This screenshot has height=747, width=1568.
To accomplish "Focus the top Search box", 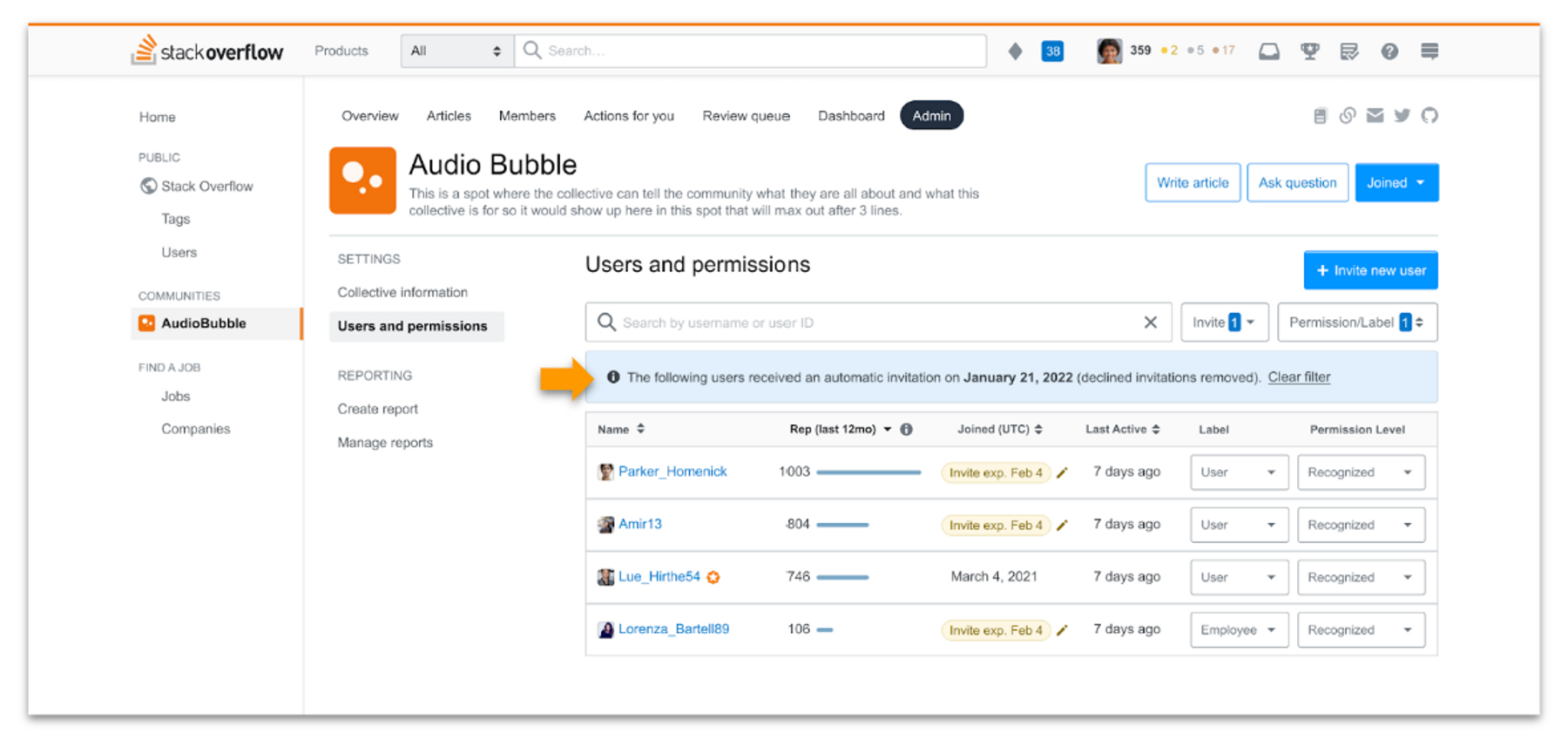I will [x=751, y=51].
